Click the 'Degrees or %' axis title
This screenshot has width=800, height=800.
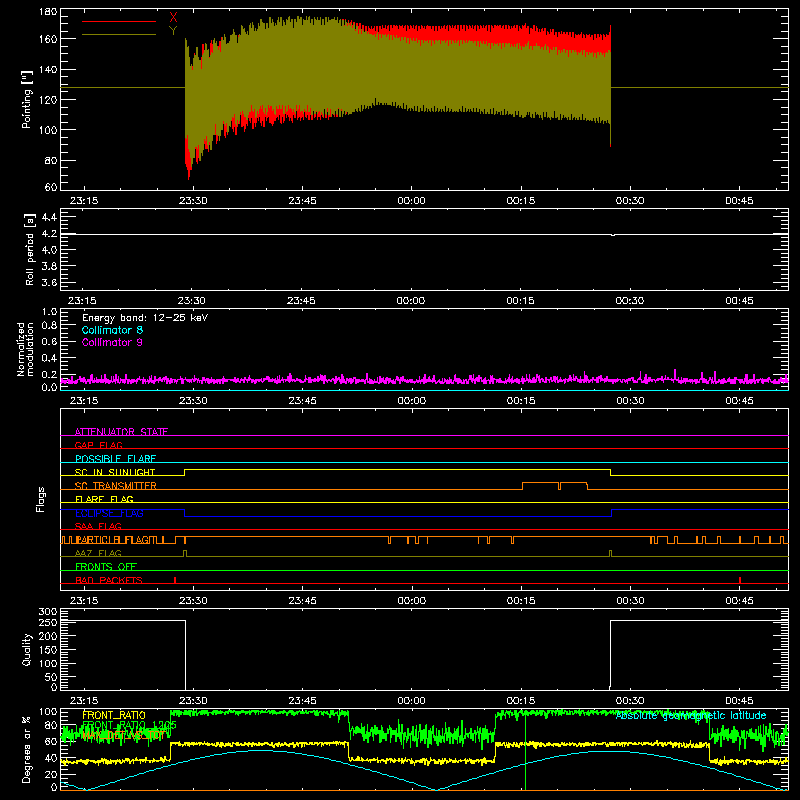(x=27, y=749)
